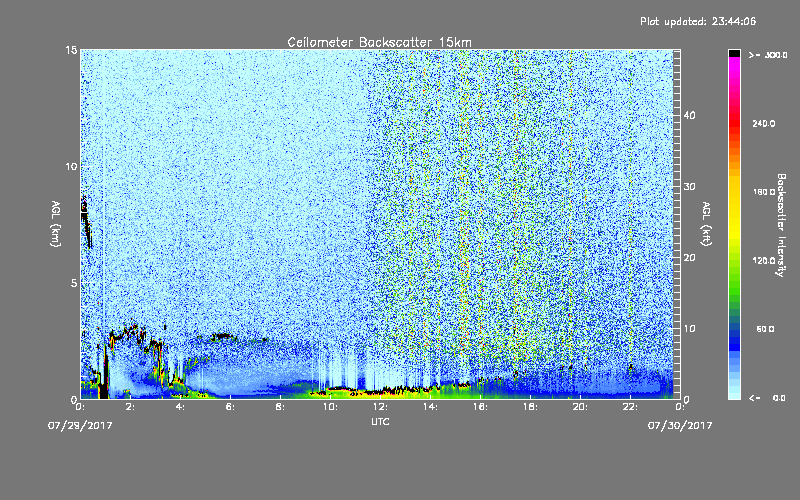Click the UTC axis label
This screenshot has height=500, width=800.
(380, 421)
